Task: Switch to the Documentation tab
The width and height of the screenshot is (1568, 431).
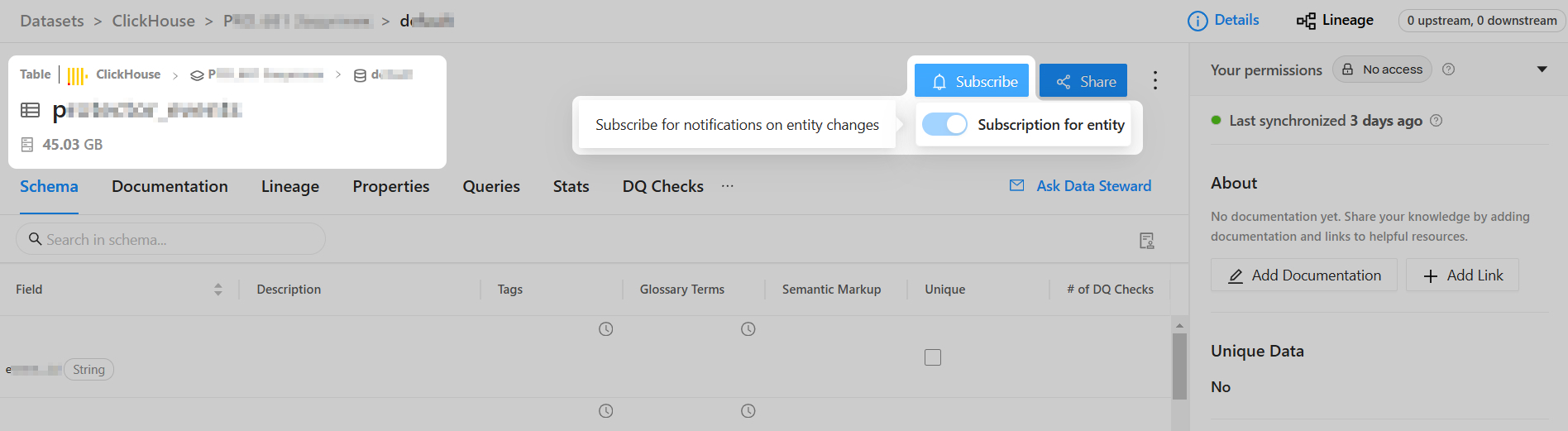Action: (x=170, y=187)
